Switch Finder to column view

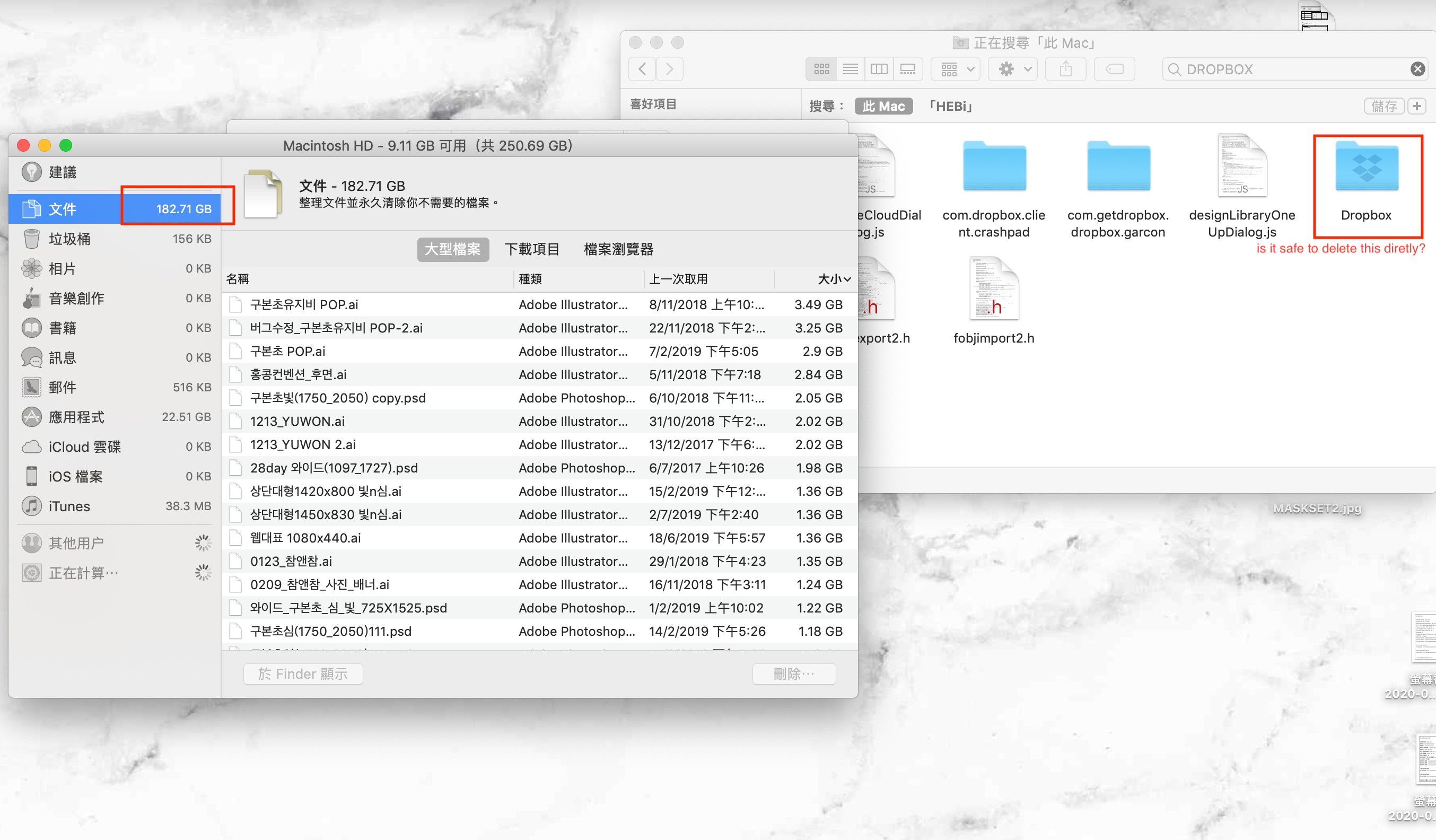point(879,69)
